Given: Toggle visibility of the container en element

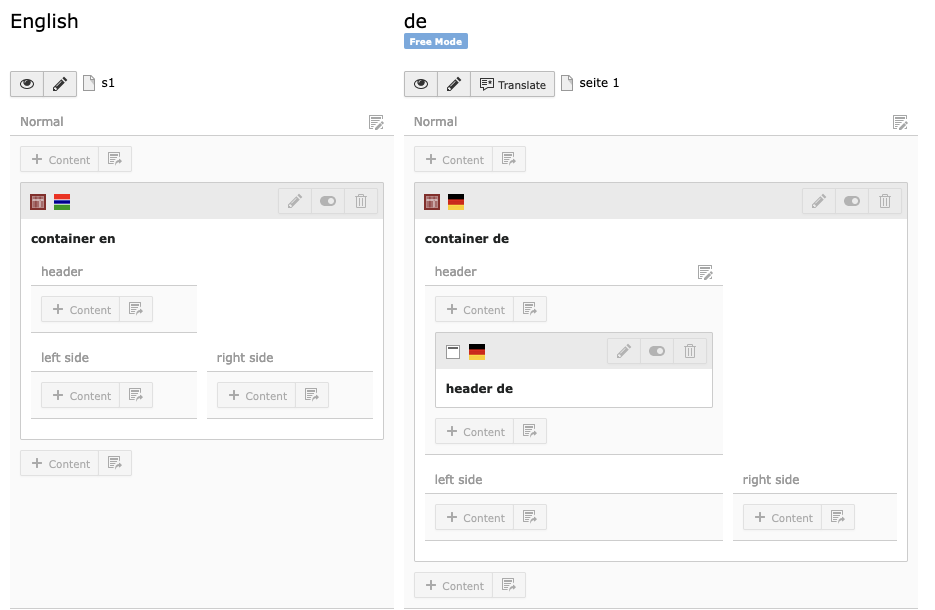Looking at the screenshot, I should (x=327, y=201).
